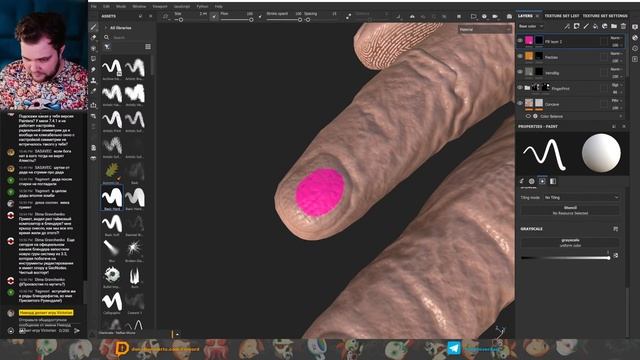Screen dimensions: 640x360
Task: Close the Properties - Paint panel
Action: [x=624, y=127]
